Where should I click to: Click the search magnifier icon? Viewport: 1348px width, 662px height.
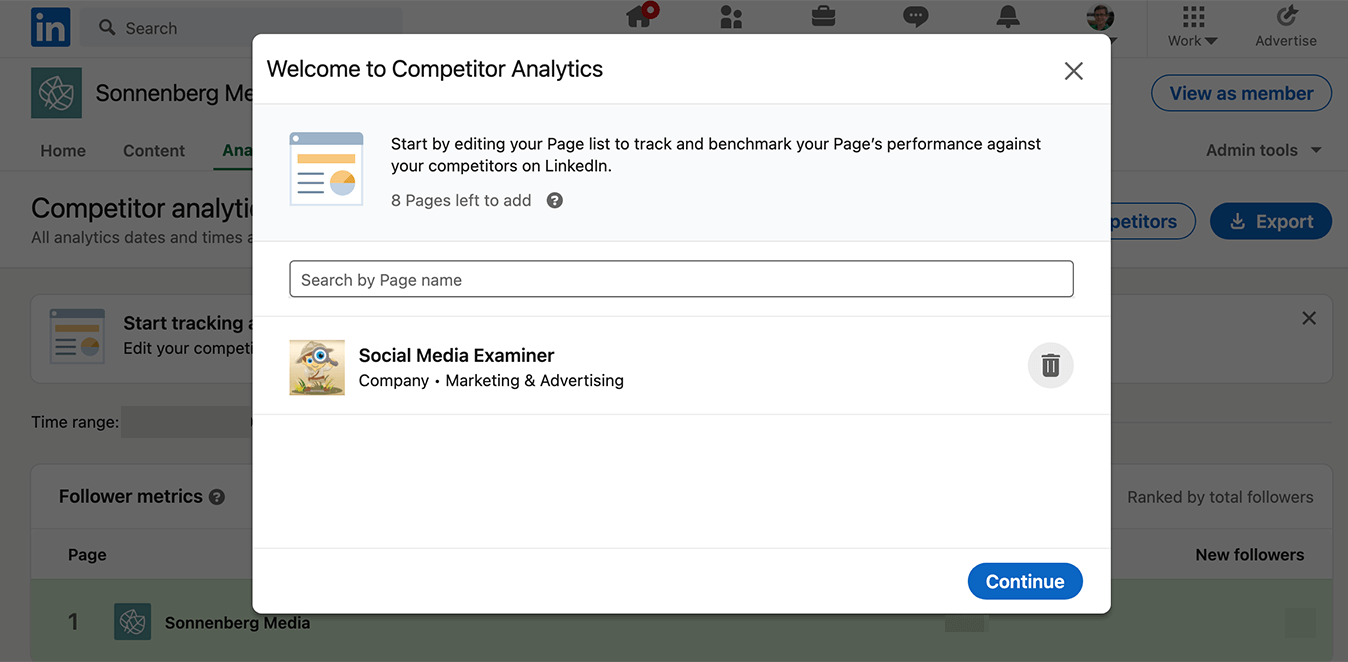(x=107, y=28)
